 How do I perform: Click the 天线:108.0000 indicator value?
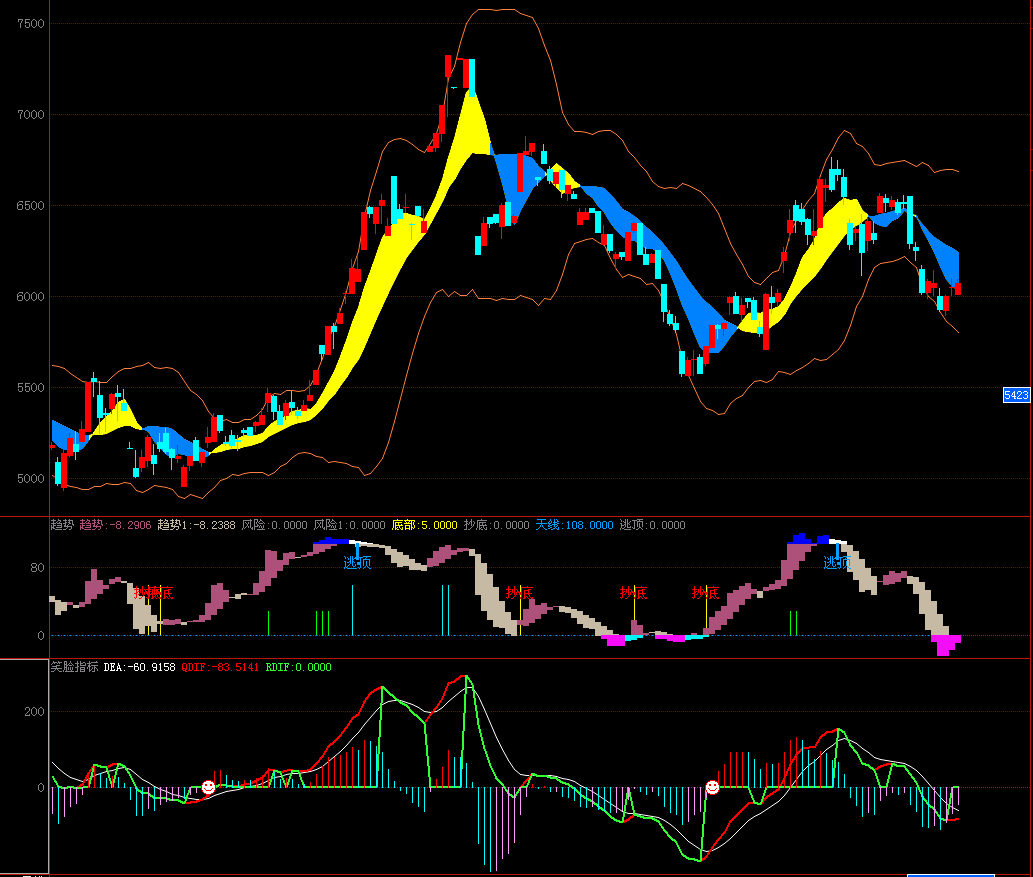point(574,525)
